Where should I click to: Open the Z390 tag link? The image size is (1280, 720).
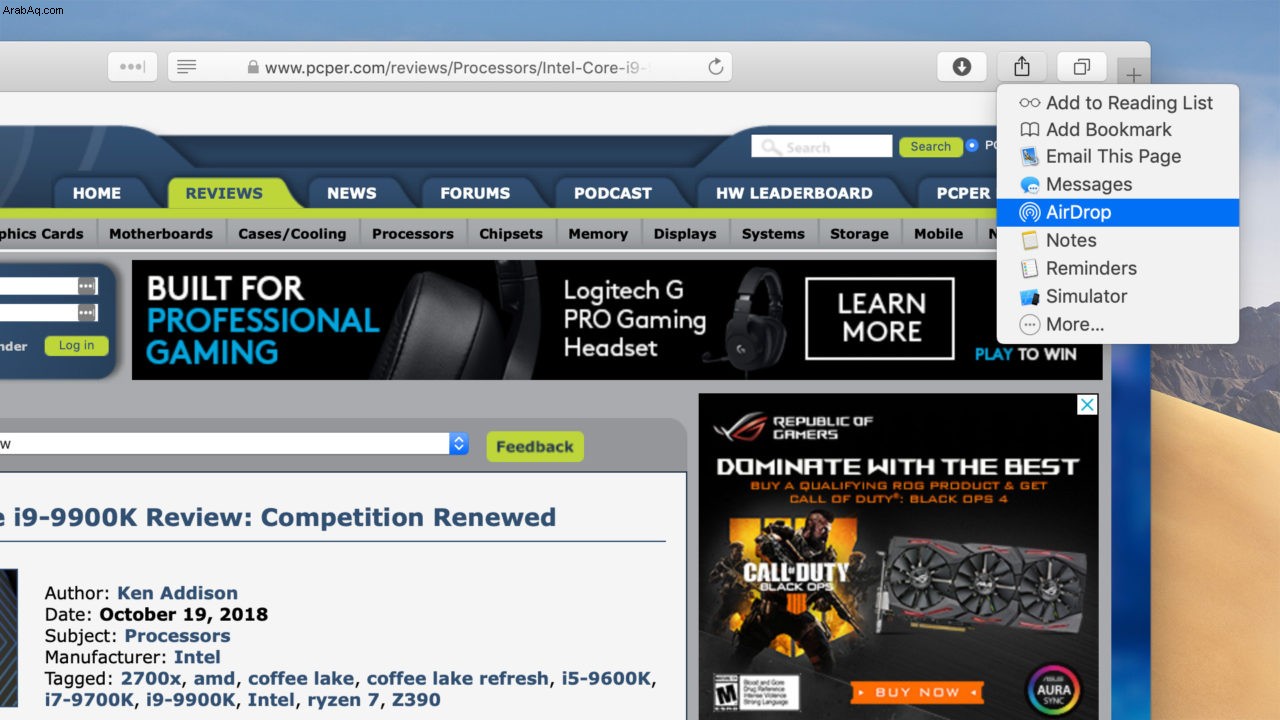point(417,699)
